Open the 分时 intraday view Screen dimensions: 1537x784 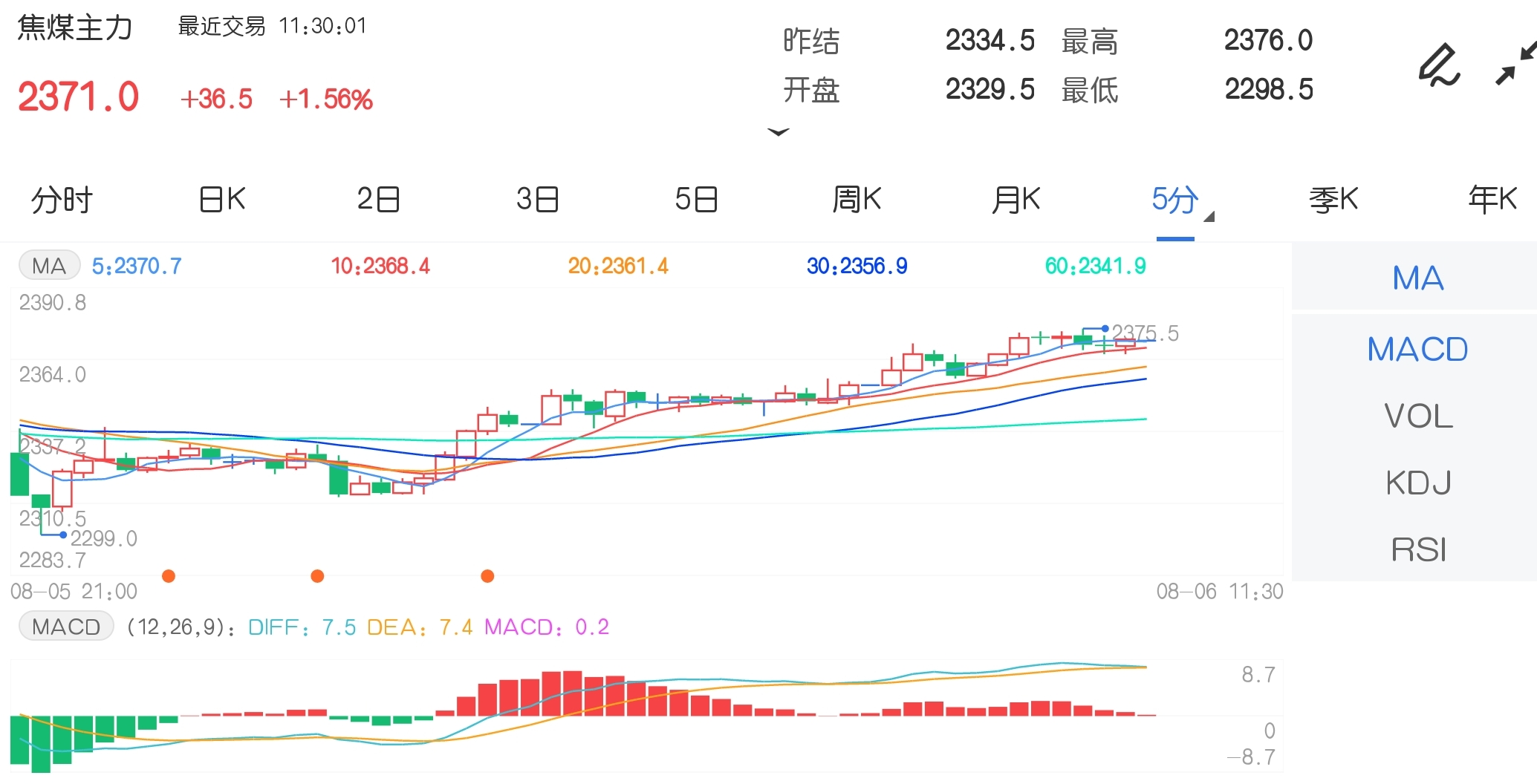pyautogui.click(x=61, y=199)
